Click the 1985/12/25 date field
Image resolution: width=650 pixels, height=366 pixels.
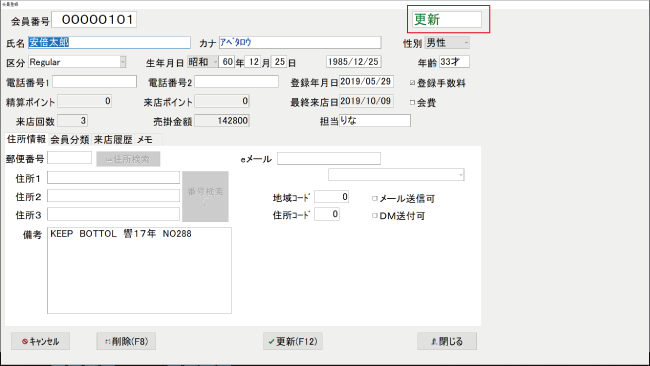(x=354, y=62)
